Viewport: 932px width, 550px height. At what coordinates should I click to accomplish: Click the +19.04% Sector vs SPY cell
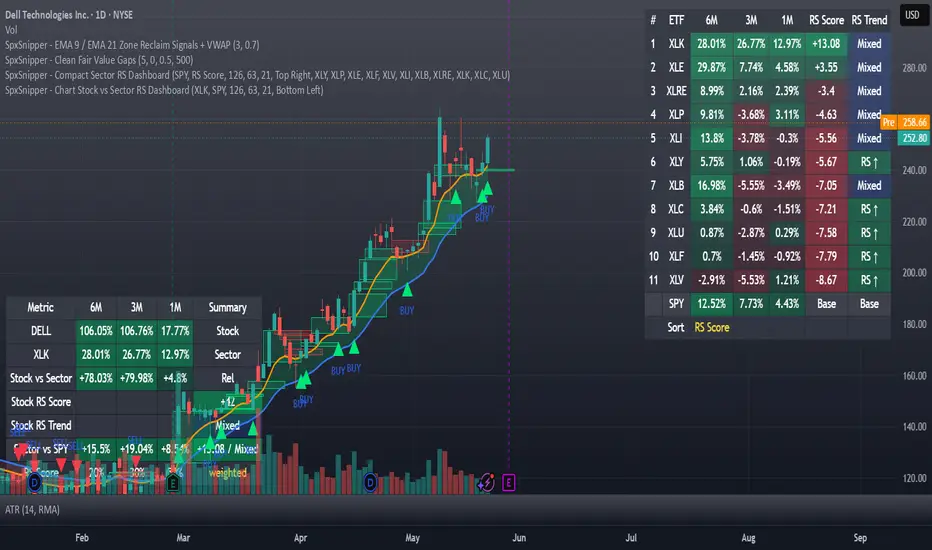click(137, 449)
